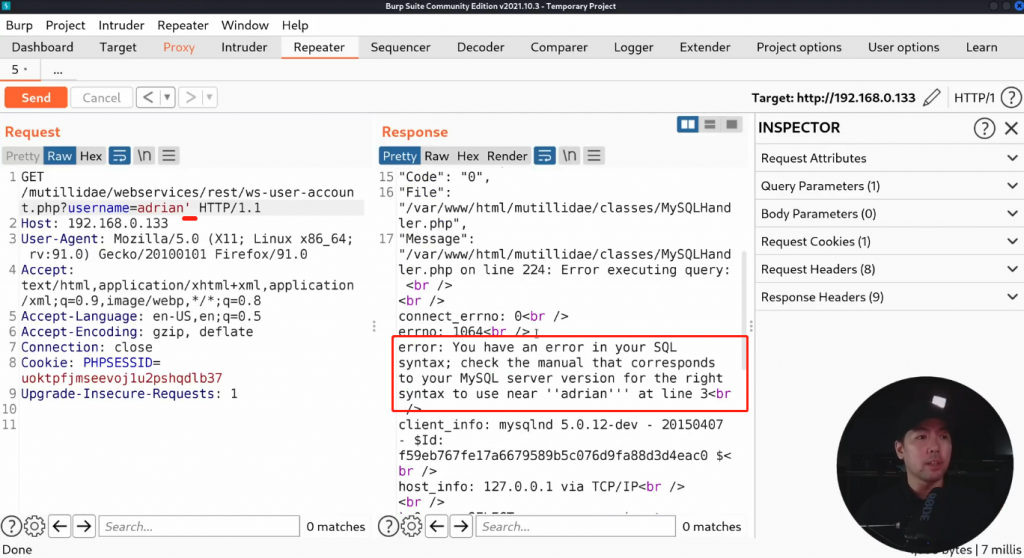Open the back history dropdown arrow
This screenshot has width=1024, height=558.
point(167,97)
